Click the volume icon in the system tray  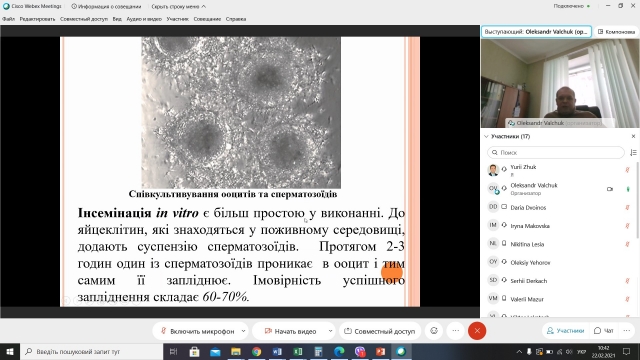coord(569,351)
